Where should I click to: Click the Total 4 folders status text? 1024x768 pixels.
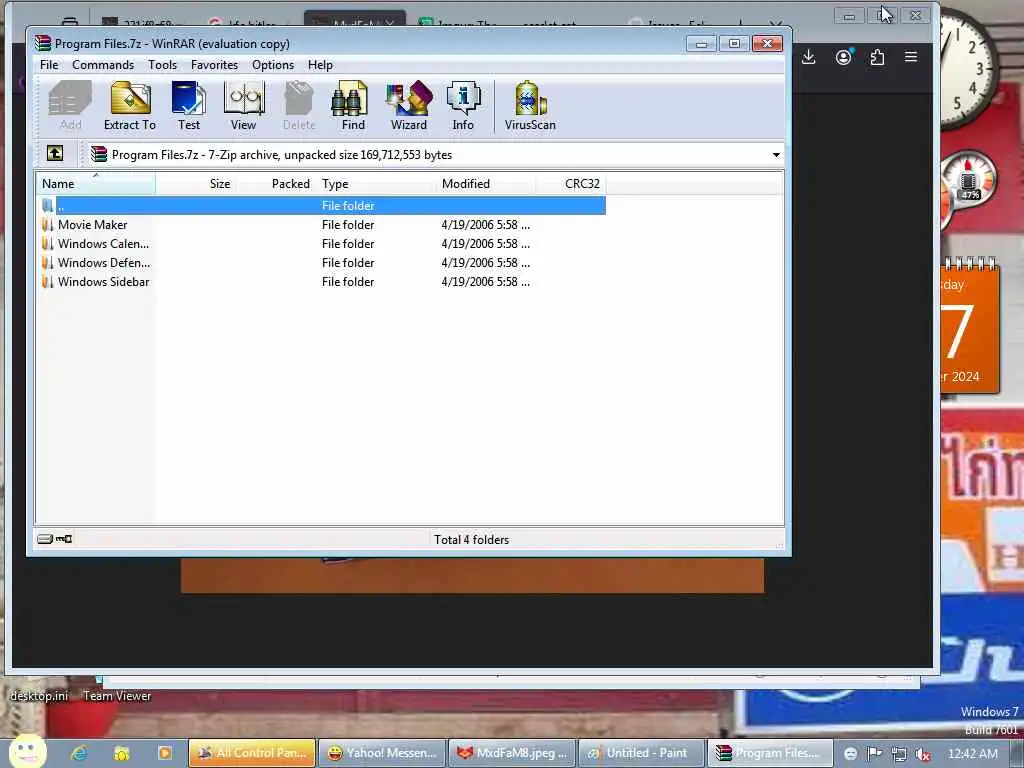[x=472, y=539]
